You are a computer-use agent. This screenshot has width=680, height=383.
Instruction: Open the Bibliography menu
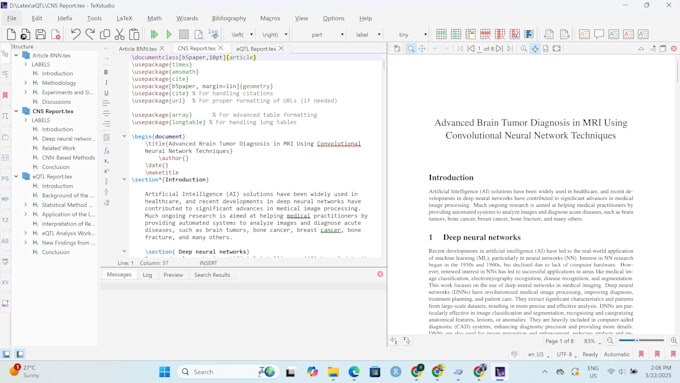click(x=229, y=18)
